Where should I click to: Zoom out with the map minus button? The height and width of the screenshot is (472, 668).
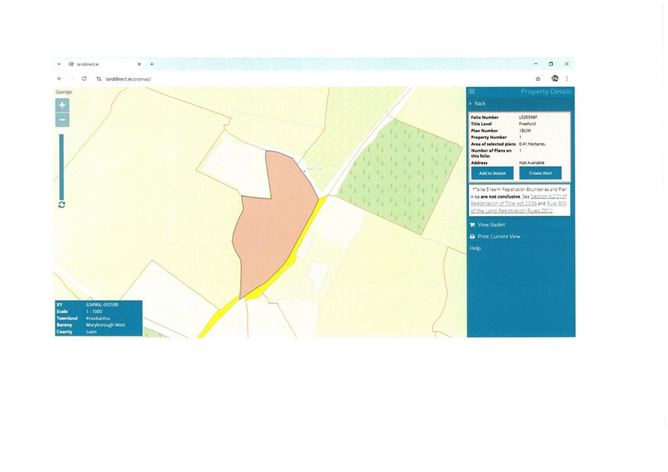[62, 120]
